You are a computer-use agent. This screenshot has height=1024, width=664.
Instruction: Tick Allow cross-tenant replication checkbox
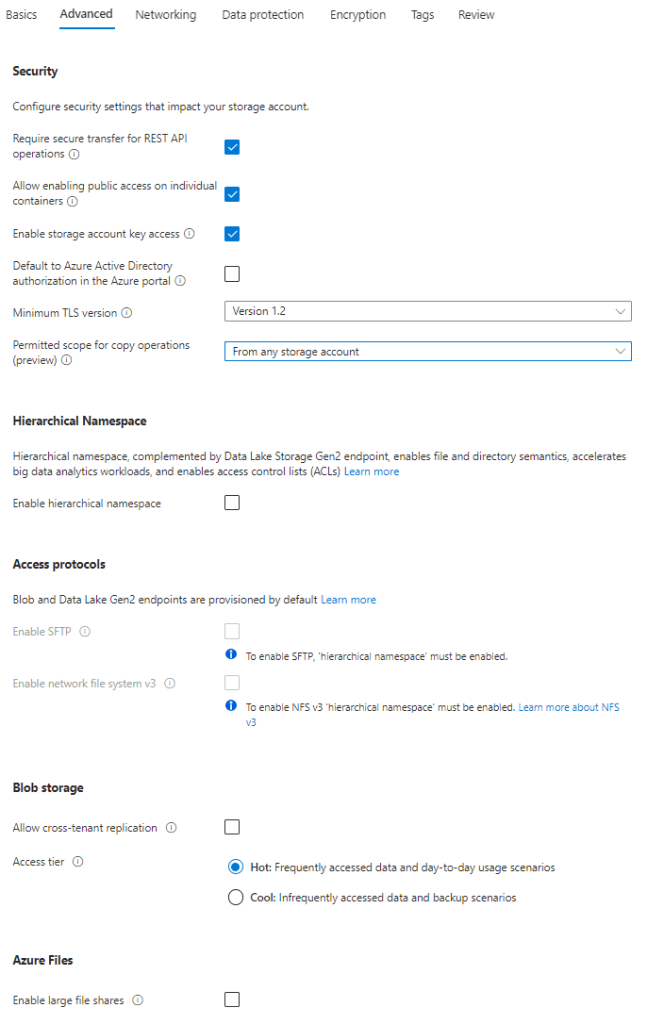pos(232,827)
